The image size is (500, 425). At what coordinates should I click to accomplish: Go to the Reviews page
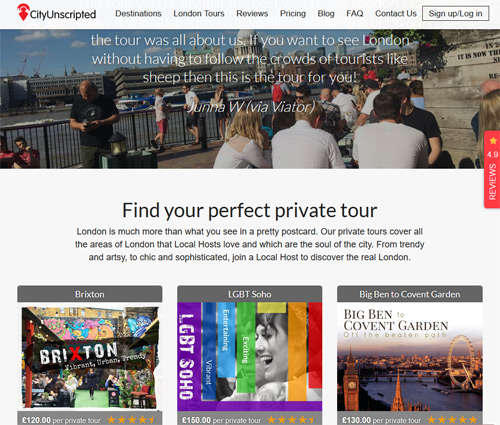tap(252, 14)
